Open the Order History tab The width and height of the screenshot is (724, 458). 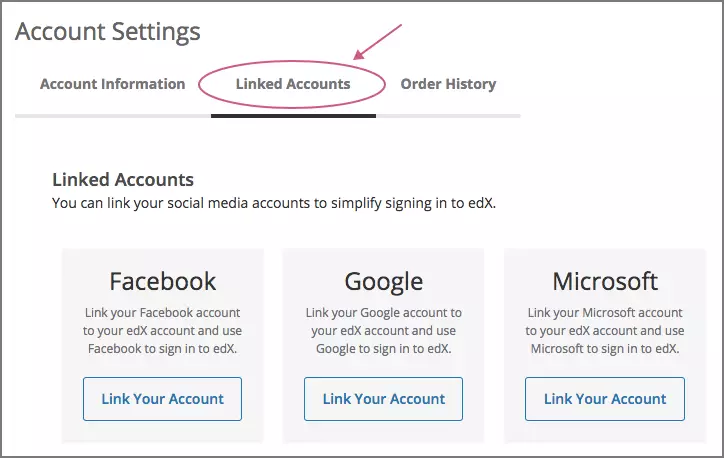[448, 84]
